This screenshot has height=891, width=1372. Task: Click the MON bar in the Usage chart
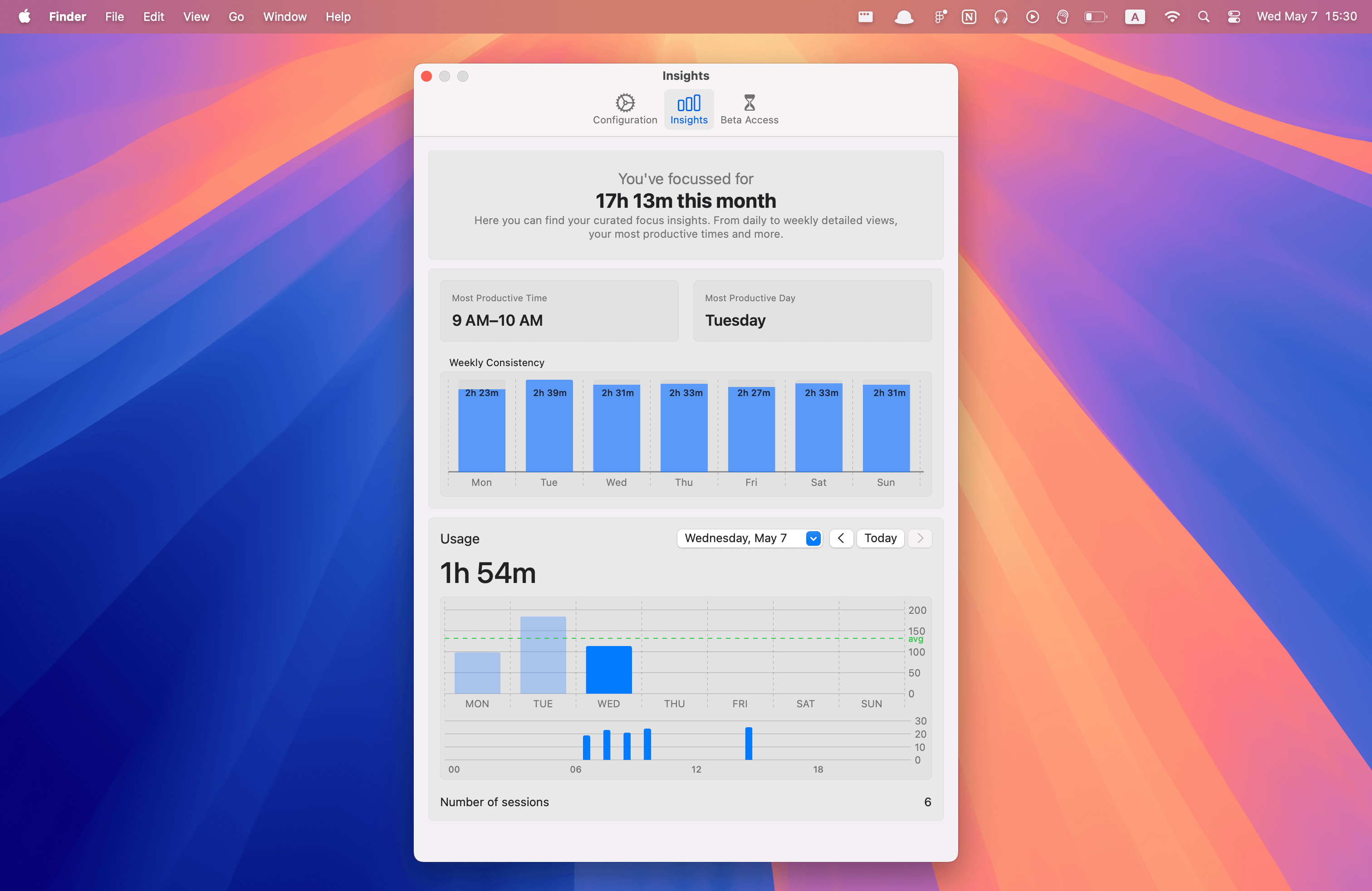(x=477, y=673)
